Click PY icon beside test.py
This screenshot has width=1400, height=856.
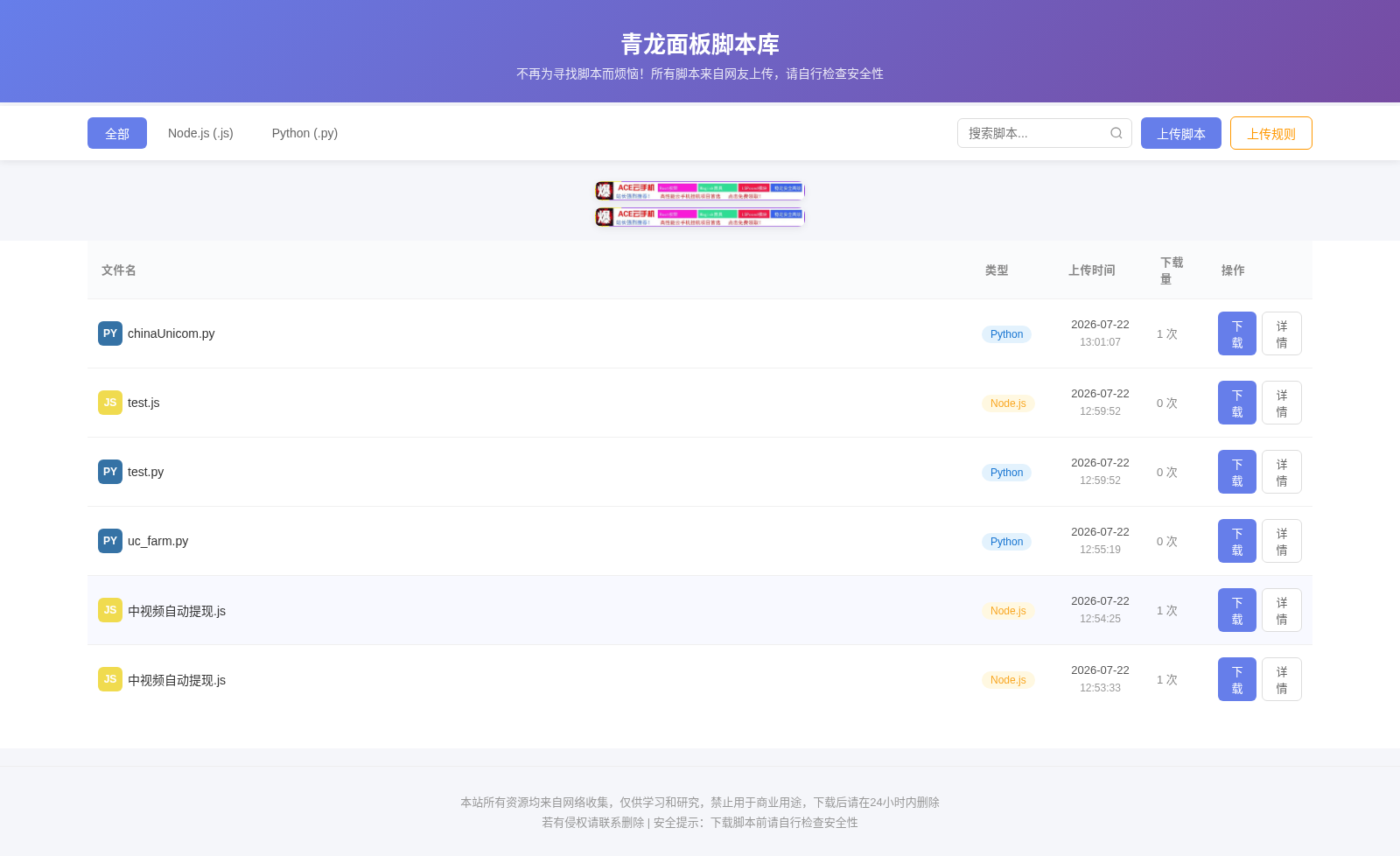(110, 472)
